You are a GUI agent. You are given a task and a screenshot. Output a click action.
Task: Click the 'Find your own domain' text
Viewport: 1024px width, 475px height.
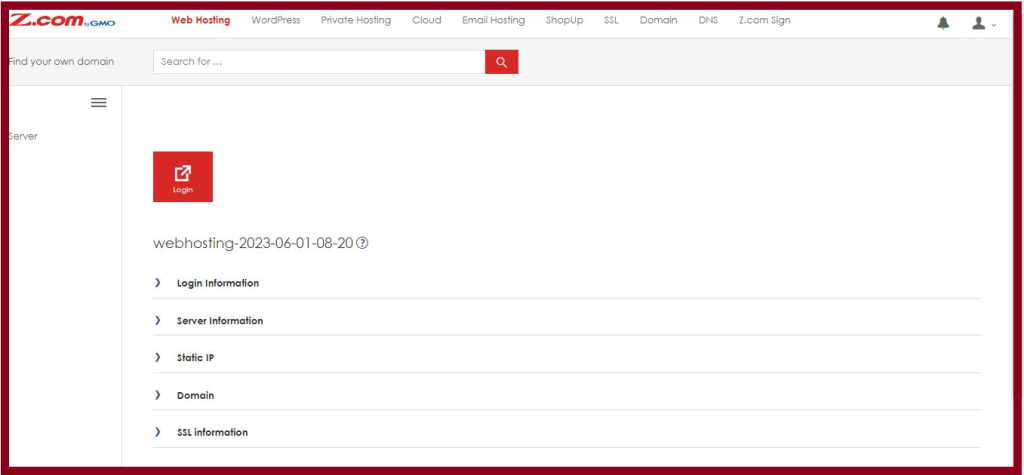click(61, 61)
